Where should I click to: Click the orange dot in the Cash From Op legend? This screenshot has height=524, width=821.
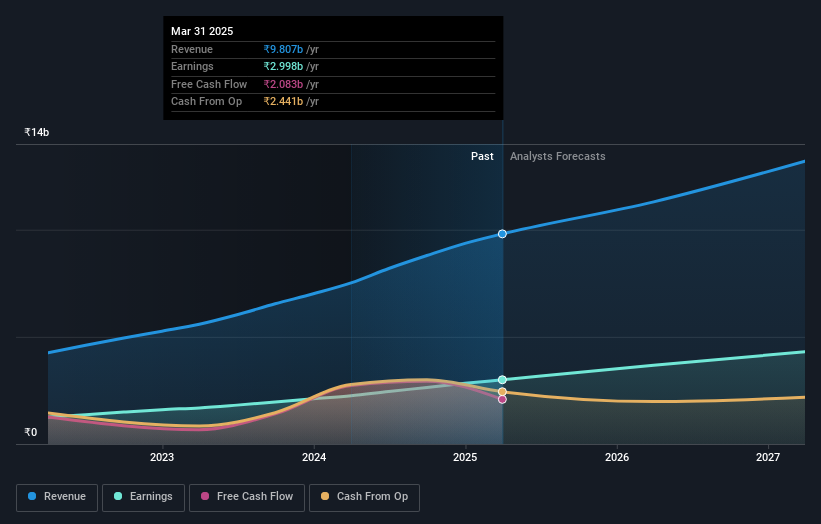coord(325,496)
